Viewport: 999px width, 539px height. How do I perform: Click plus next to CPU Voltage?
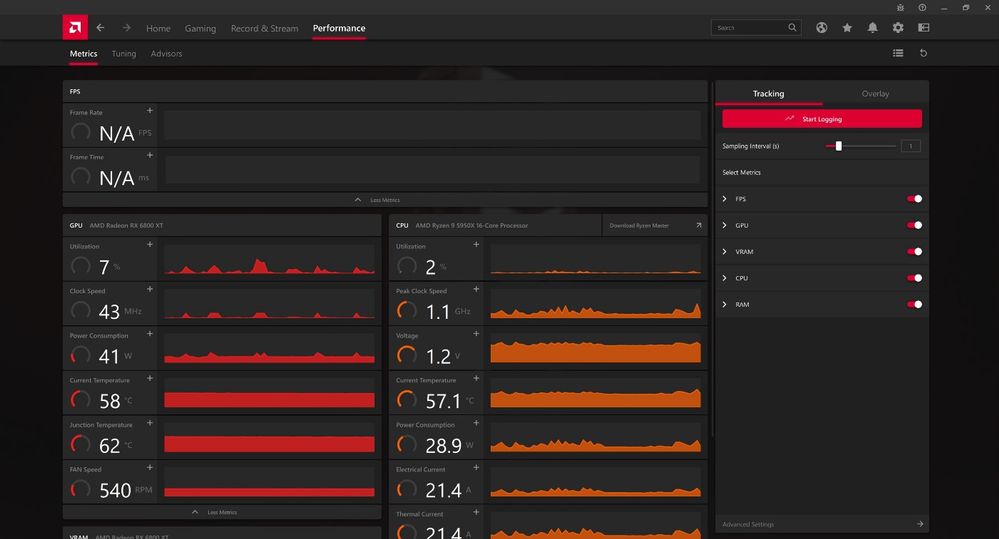476,334
